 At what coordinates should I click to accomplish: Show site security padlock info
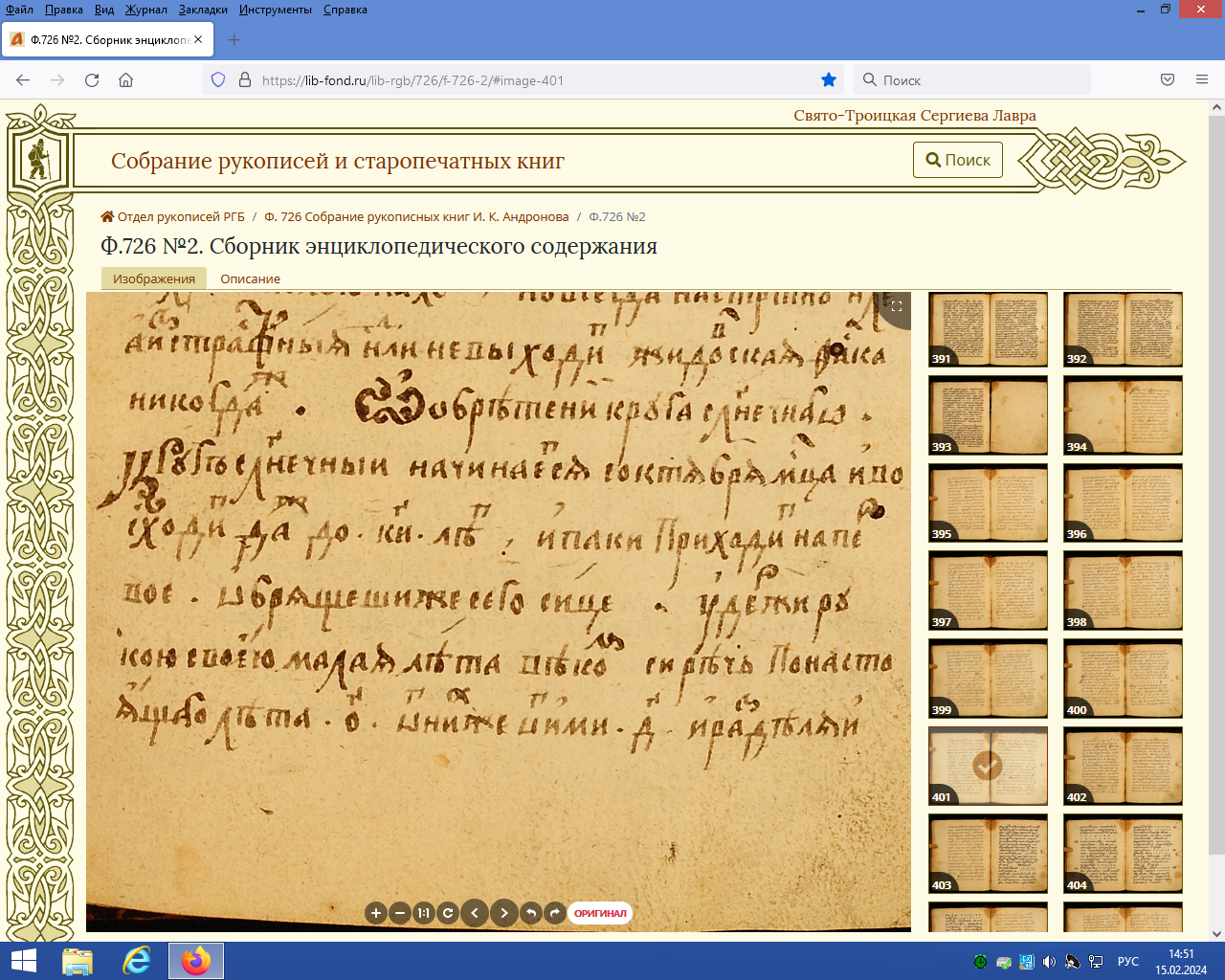tap(244, 80)
